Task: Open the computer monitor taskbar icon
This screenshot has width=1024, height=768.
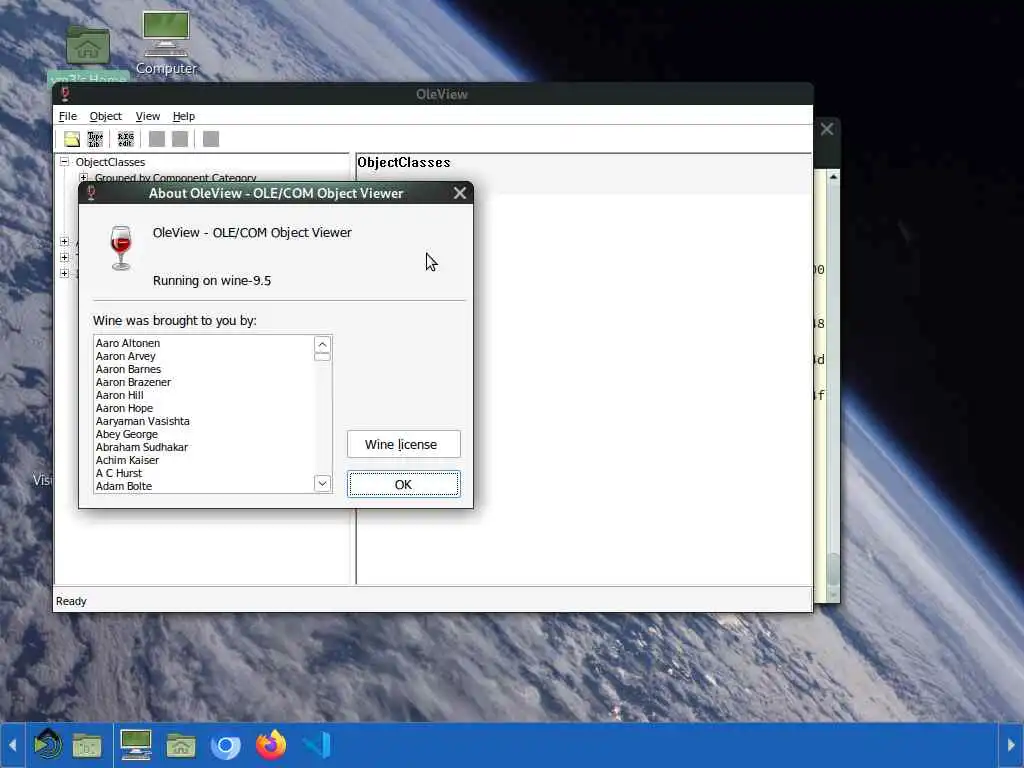Action: tap(136, 745)
